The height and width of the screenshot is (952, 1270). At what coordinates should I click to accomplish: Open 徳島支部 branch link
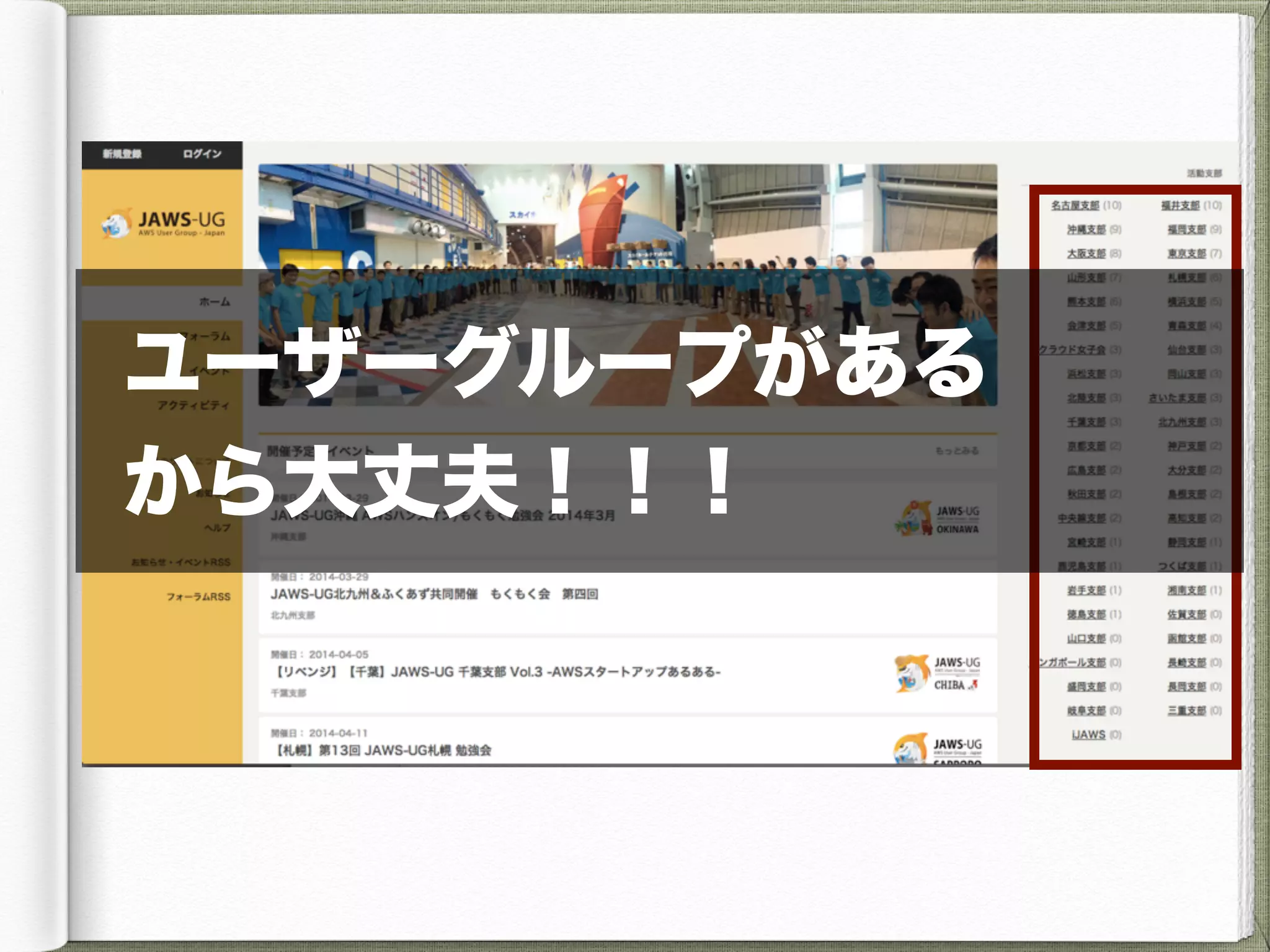click(x=1086, y=615)
